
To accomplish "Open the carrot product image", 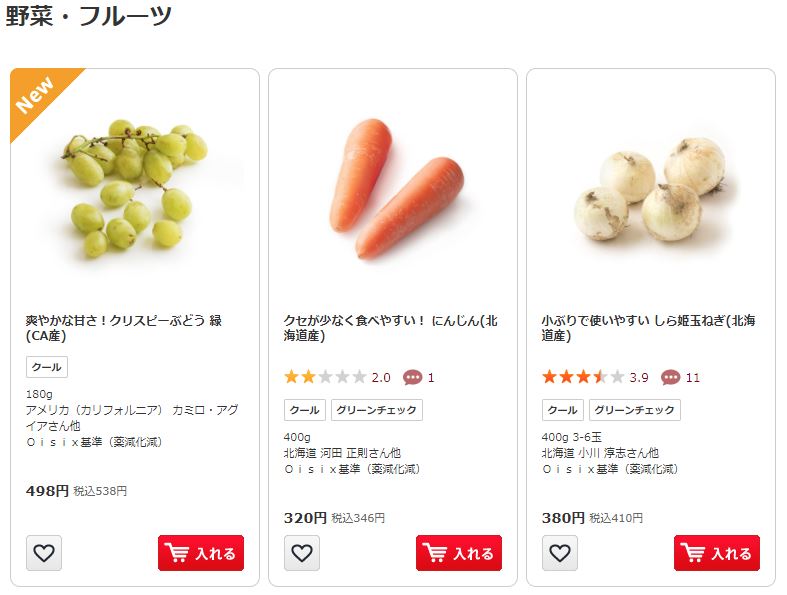I will 394,188.
